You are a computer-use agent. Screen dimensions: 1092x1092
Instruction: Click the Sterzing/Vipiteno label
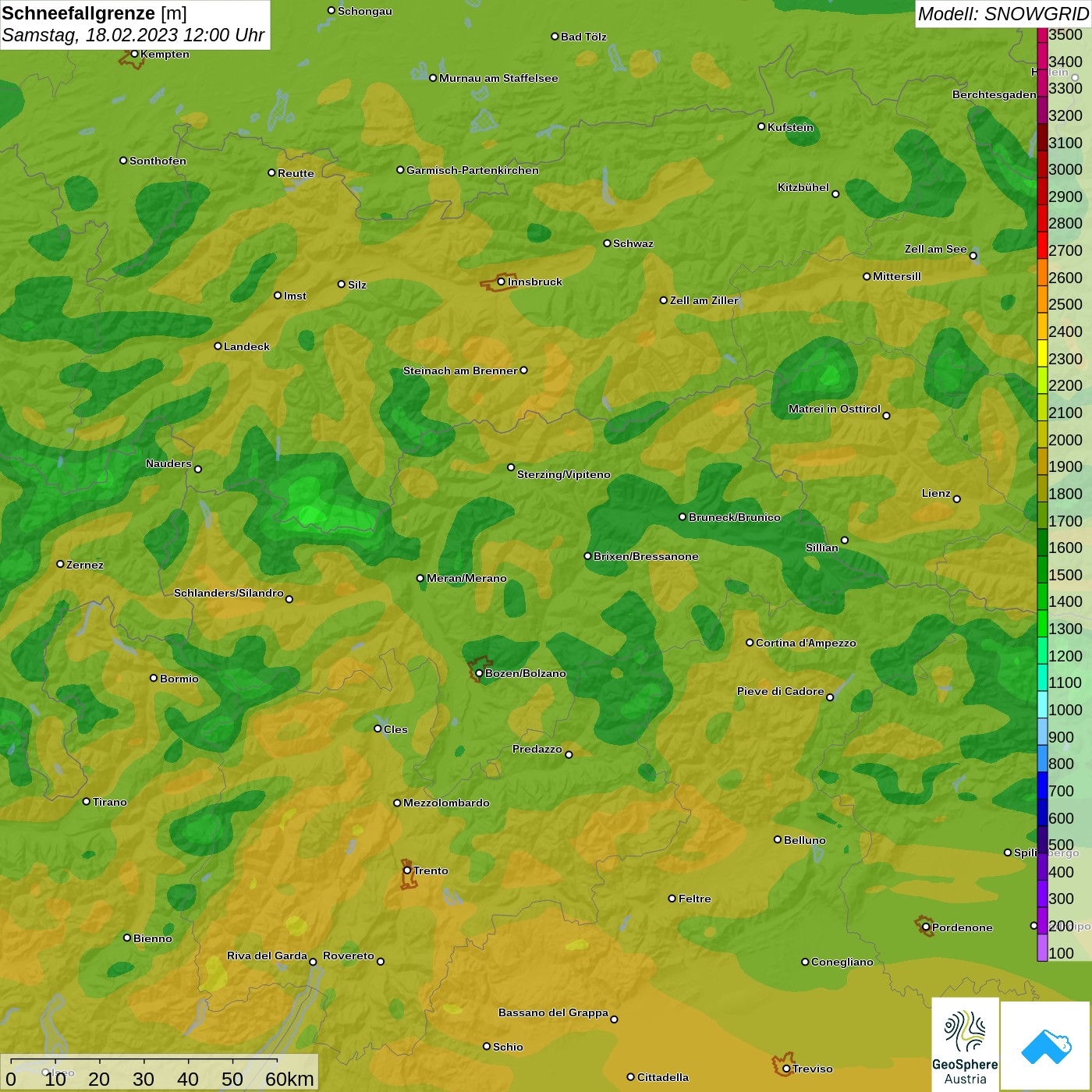pyautogui.click(x=564, y=474)
